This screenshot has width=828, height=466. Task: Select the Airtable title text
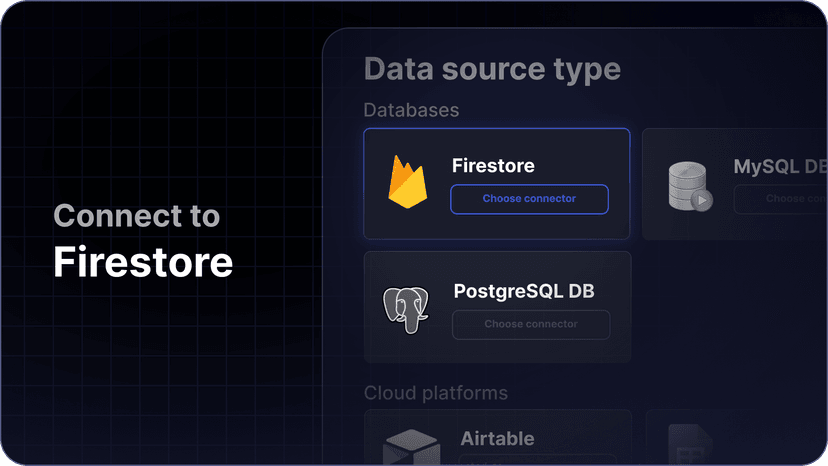click(497, 438)
